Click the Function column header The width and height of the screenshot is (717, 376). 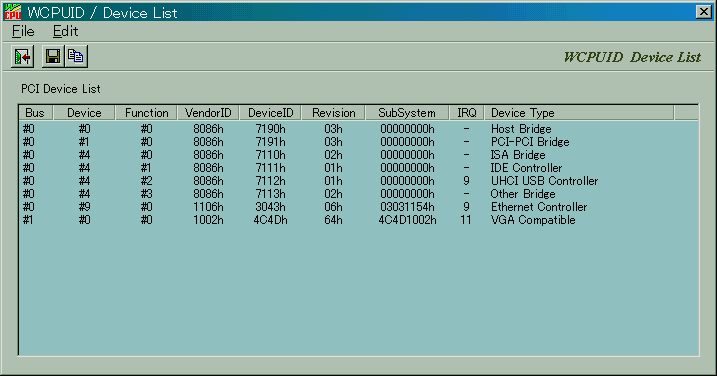point(146,113)
